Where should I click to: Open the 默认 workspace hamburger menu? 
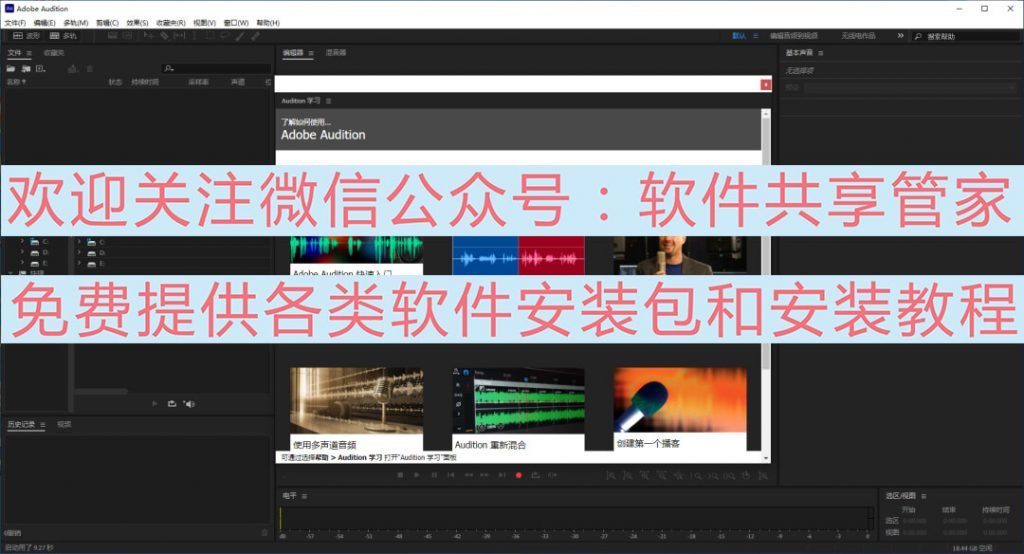756,36
